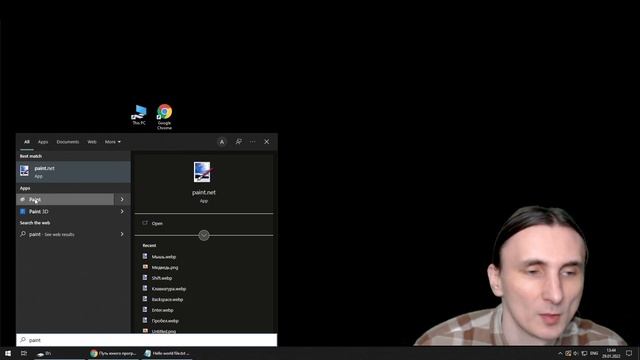The height and width of the screenshot is (360, 640).
Task: Click the search feedback icon
Action: coord(238,142)
